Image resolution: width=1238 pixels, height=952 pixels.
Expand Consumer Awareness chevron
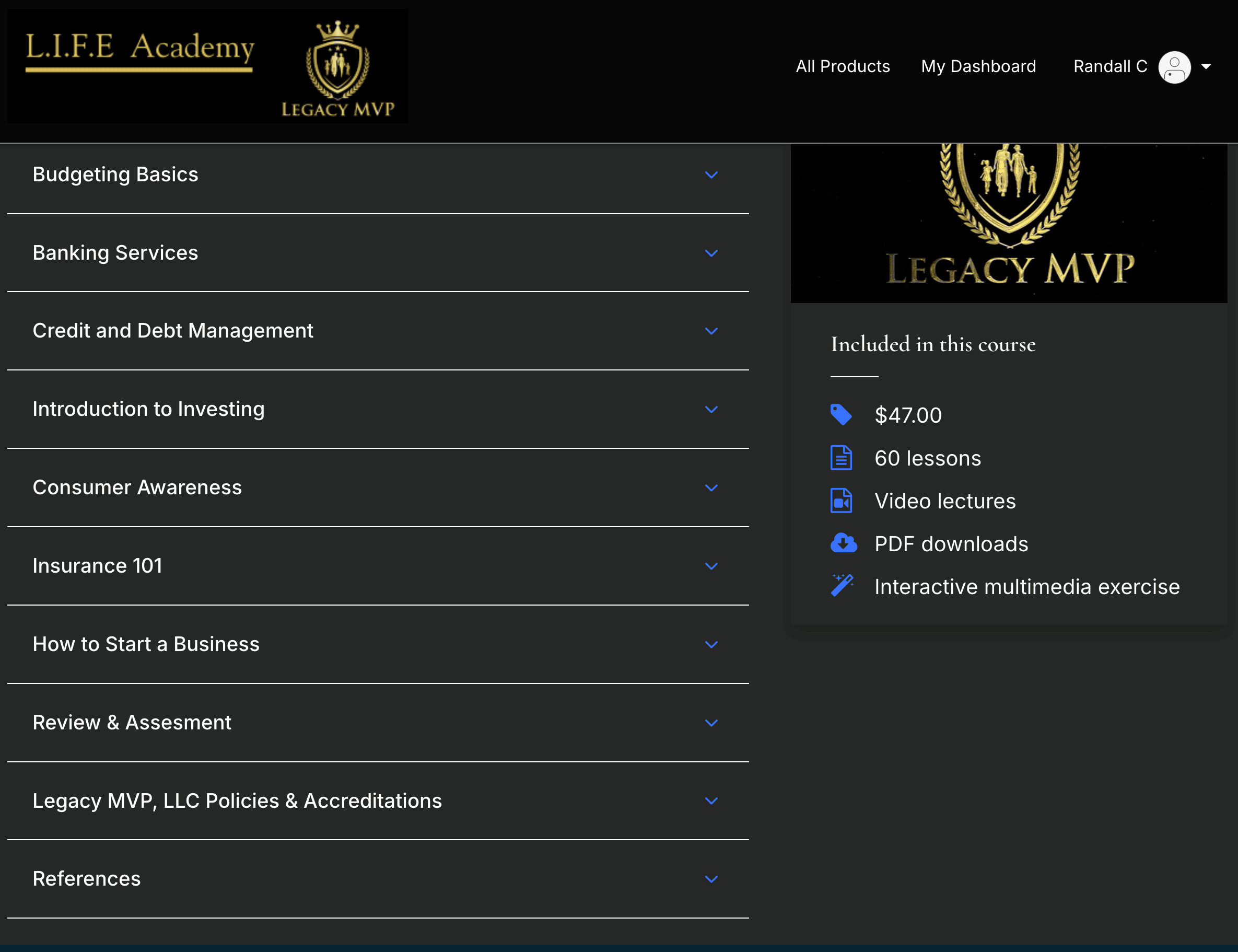coord(711,487)
